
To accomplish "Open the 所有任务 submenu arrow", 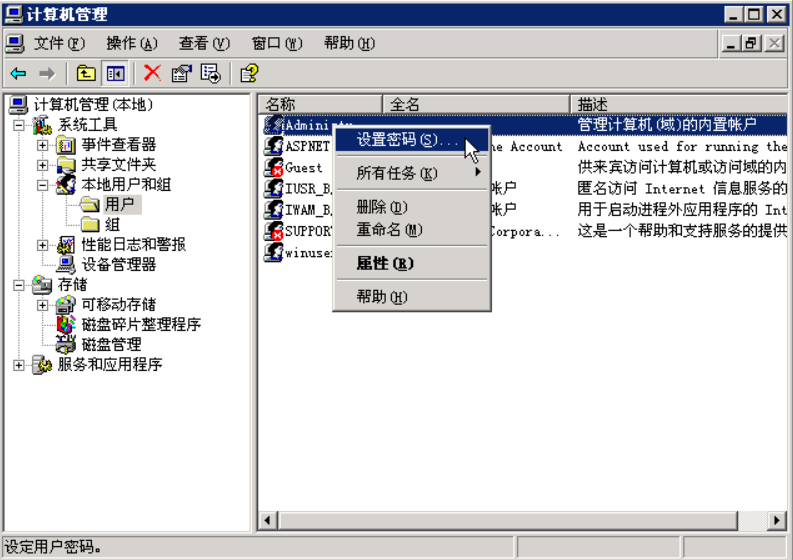I will 477,173.
